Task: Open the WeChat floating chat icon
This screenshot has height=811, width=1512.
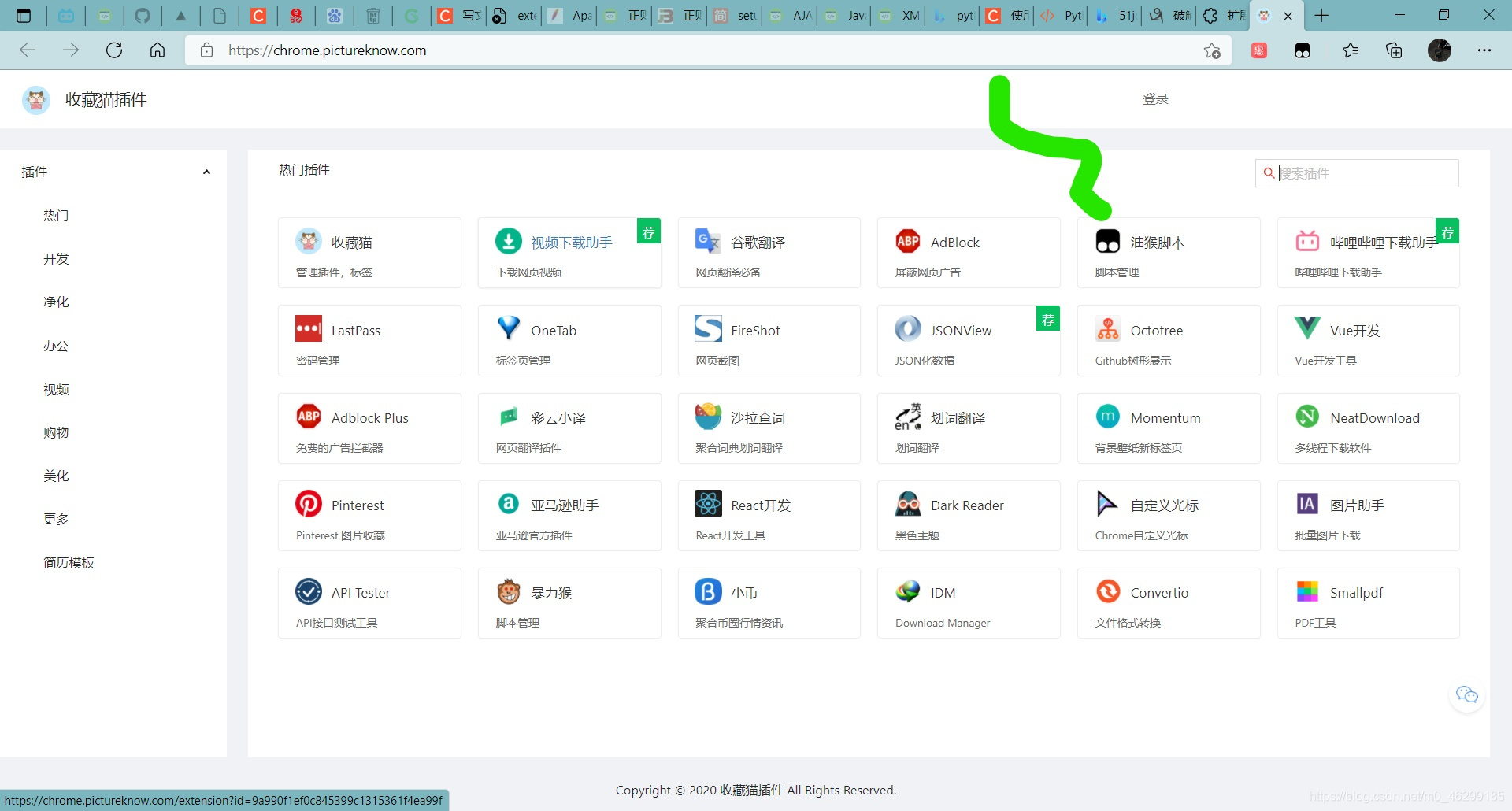Action: coord(1467,694)
